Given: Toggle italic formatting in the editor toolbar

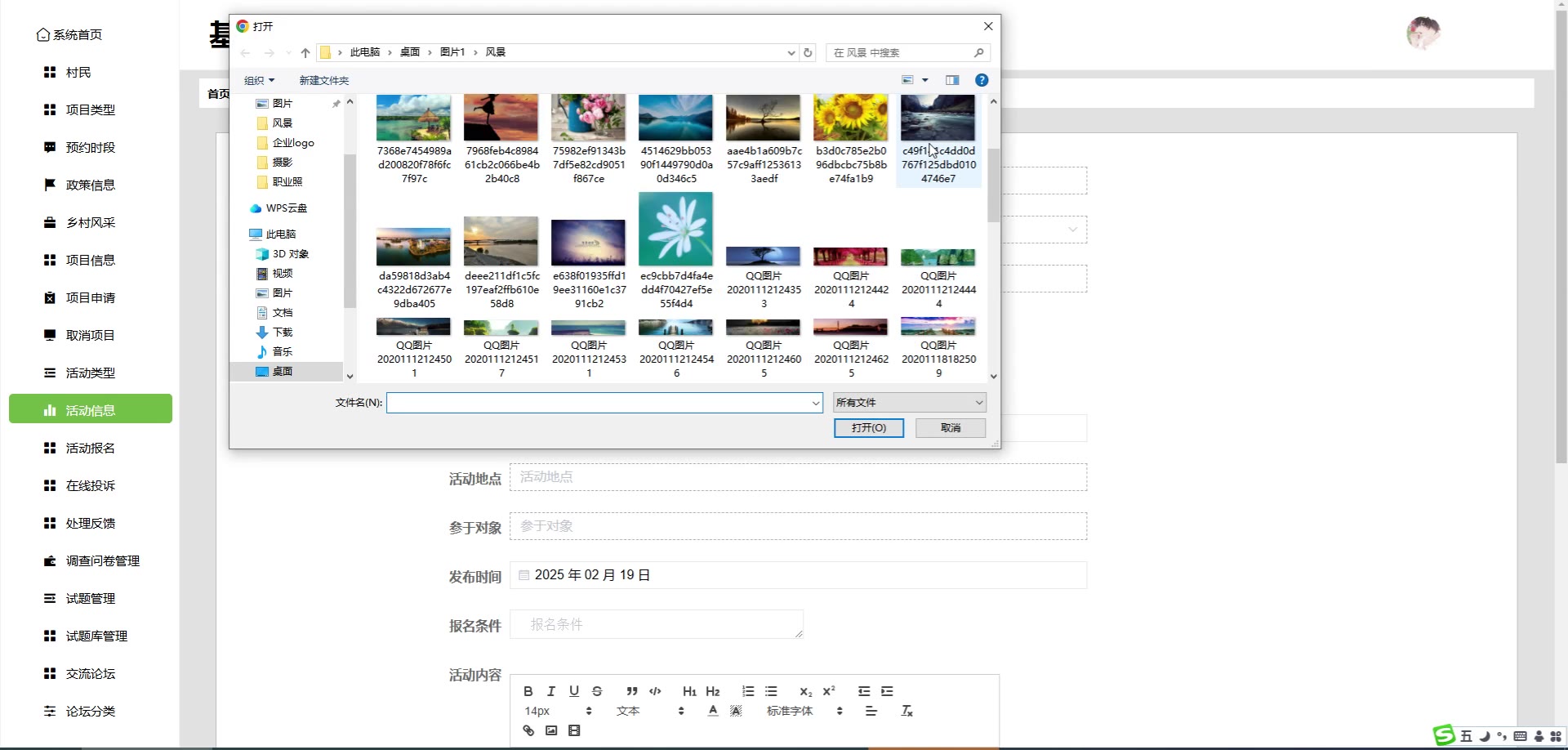Looking at the screenshot, I should 551,691.
